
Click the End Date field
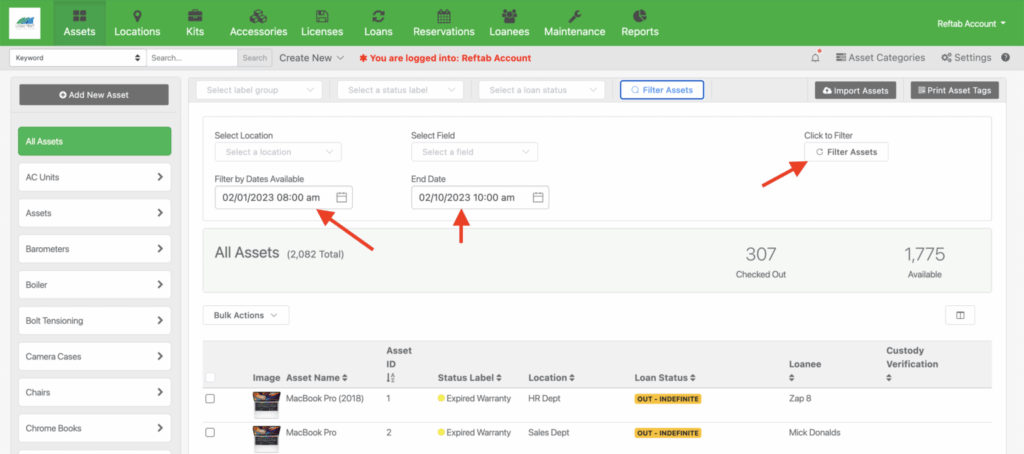coord(480,197)
